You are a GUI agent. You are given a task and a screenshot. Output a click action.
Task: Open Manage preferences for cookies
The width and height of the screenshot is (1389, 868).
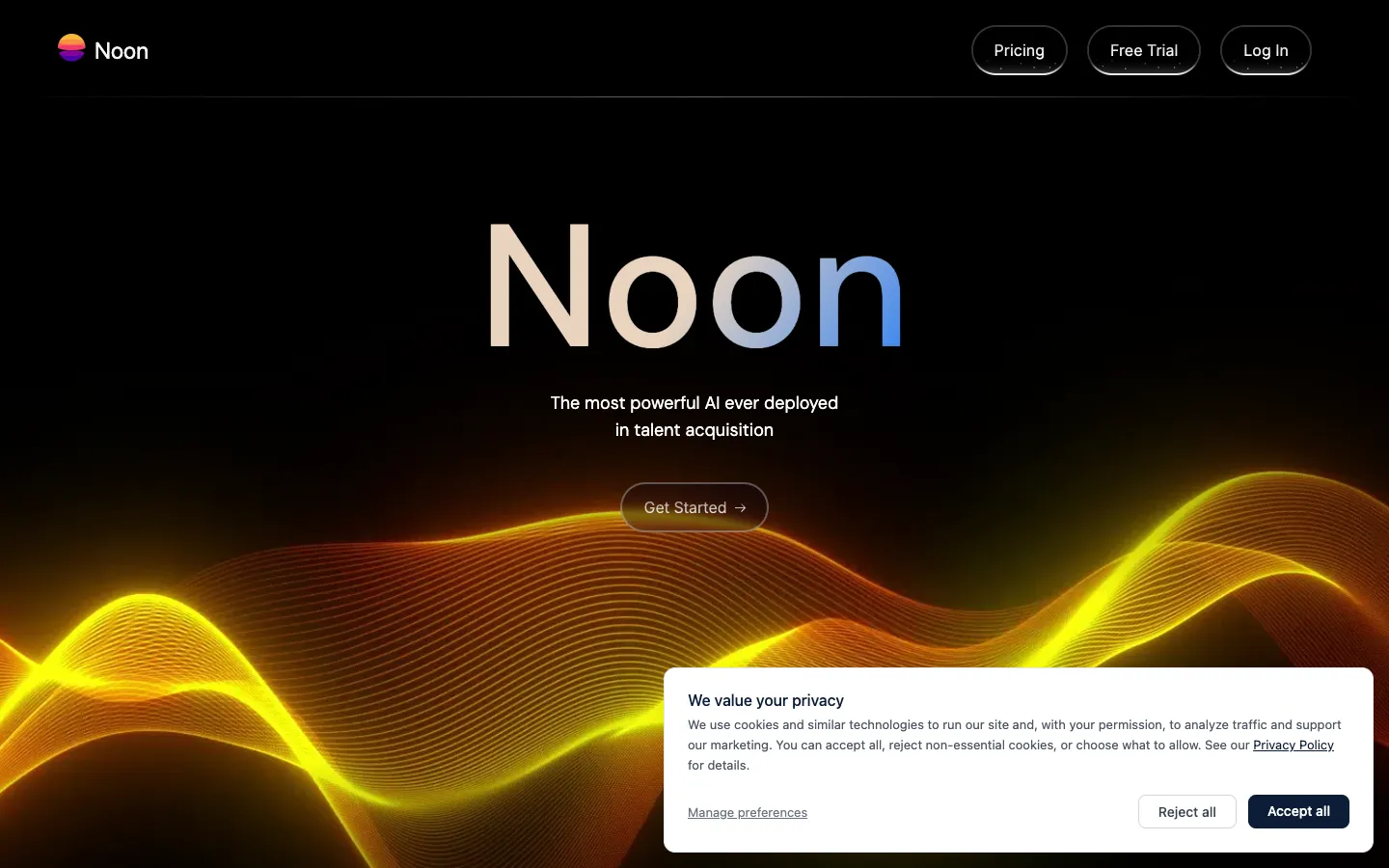(x=748, y=812)
